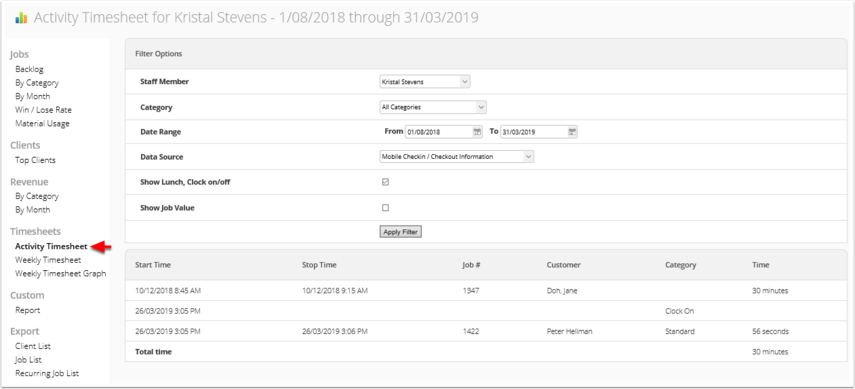Open Revenue By Month report
This screenshot has width=855, height=389.
pyautogui.click(x=33, y=210)
